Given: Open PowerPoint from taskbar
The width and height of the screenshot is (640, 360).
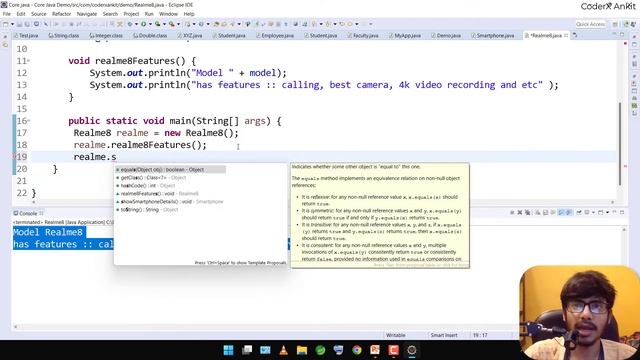Looking at the screenshot, I should (375, 350).
